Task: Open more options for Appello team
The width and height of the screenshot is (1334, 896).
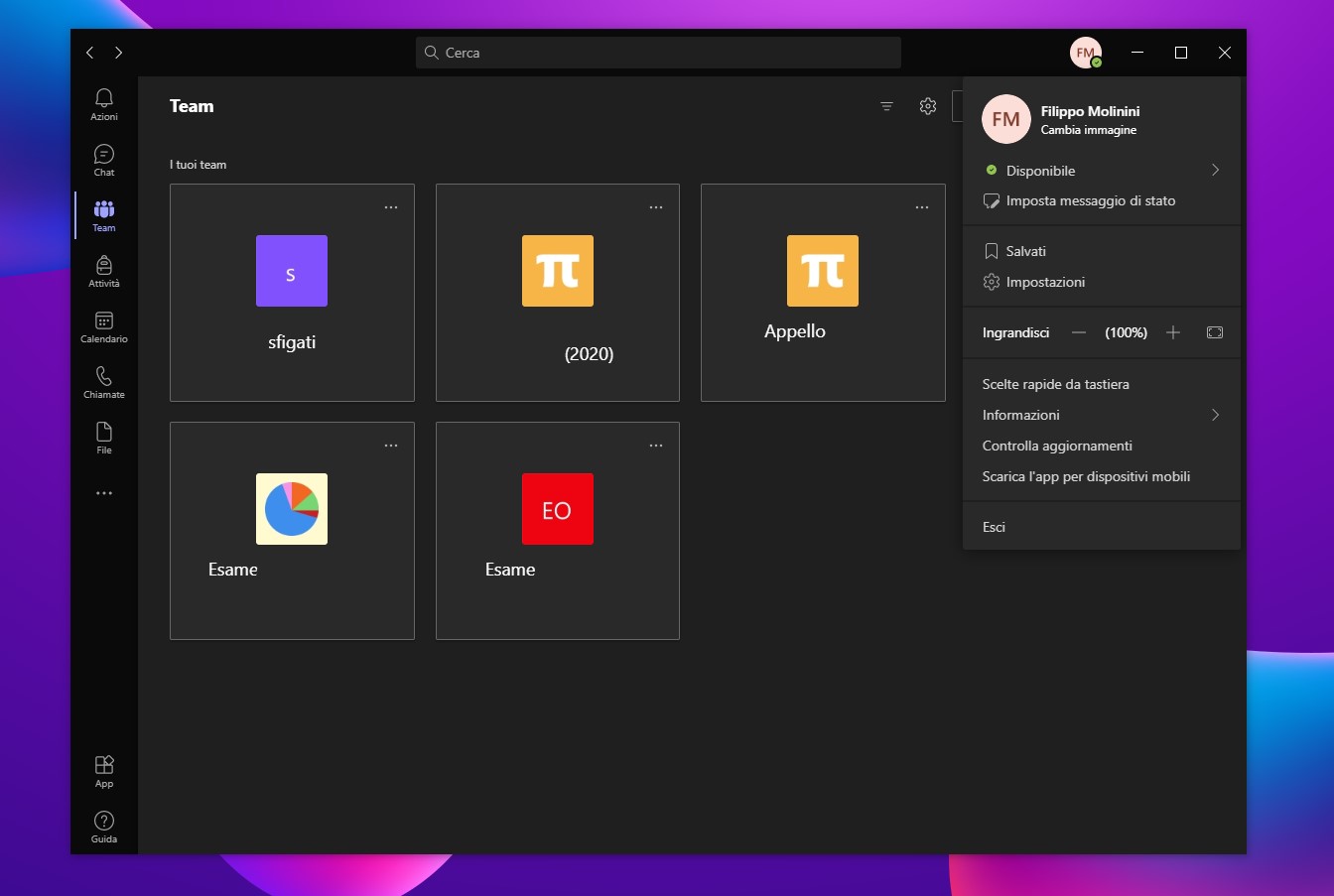Action: [x=922, y=207]
